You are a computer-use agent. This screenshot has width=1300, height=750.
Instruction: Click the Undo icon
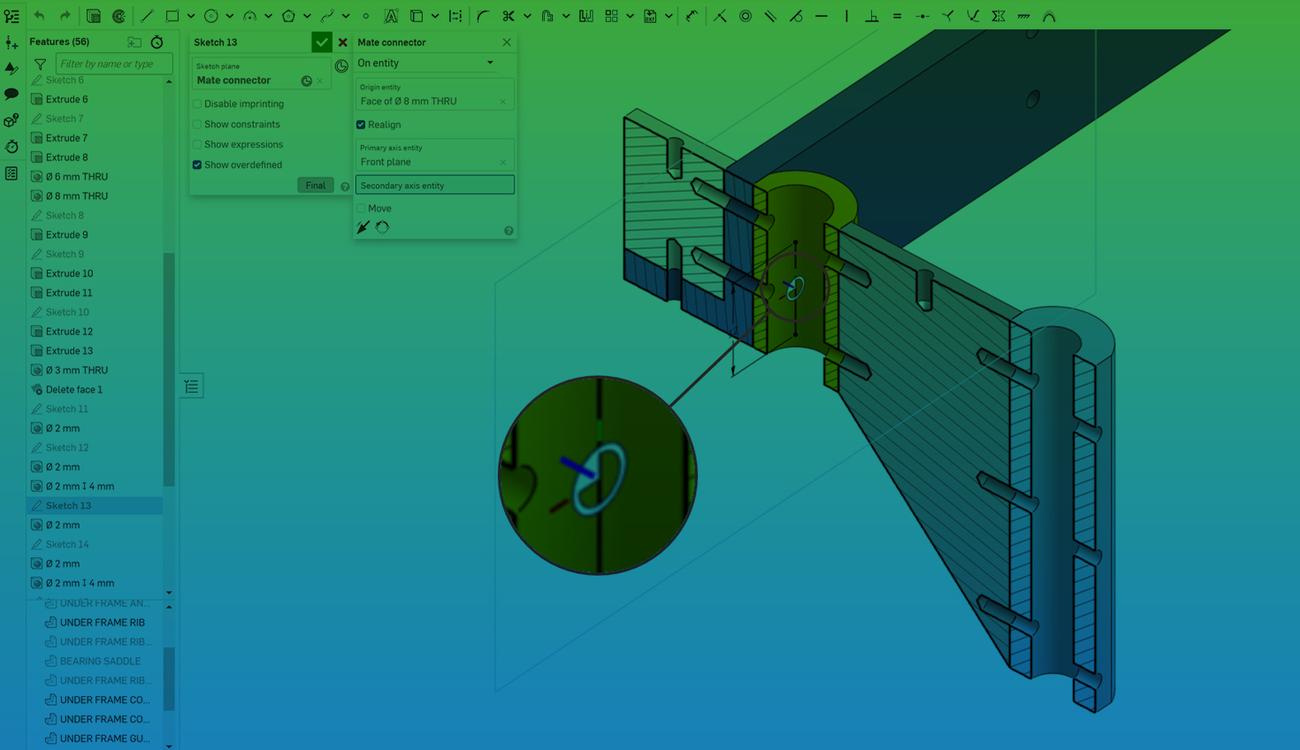[38, 15]
